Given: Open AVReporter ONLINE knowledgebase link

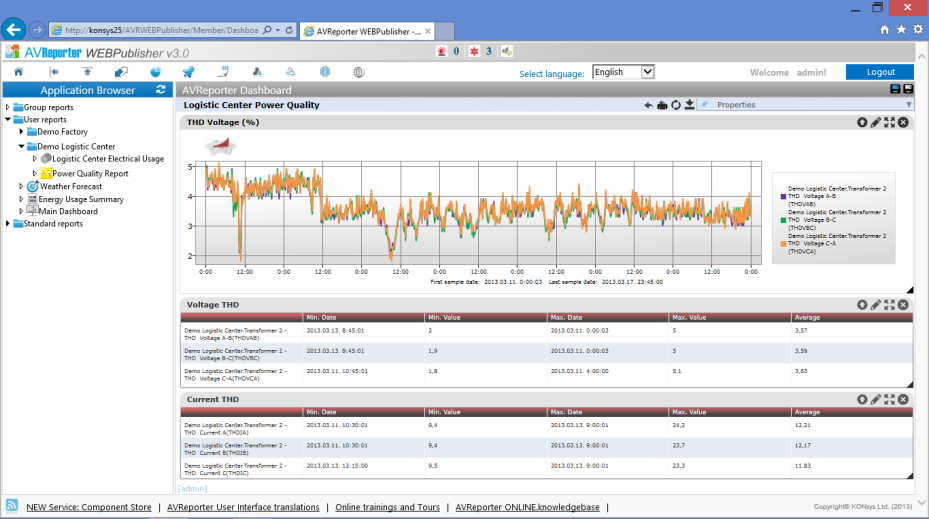Looking at the screenshot, I should [x=527, y=507].
